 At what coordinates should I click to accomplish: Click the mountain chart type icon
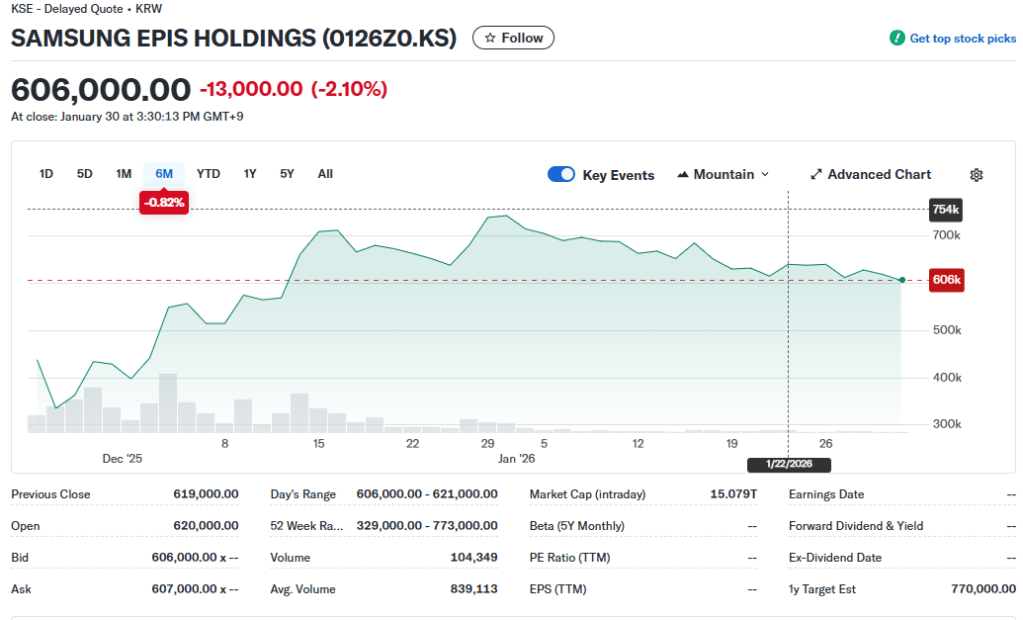click(683, 175)
